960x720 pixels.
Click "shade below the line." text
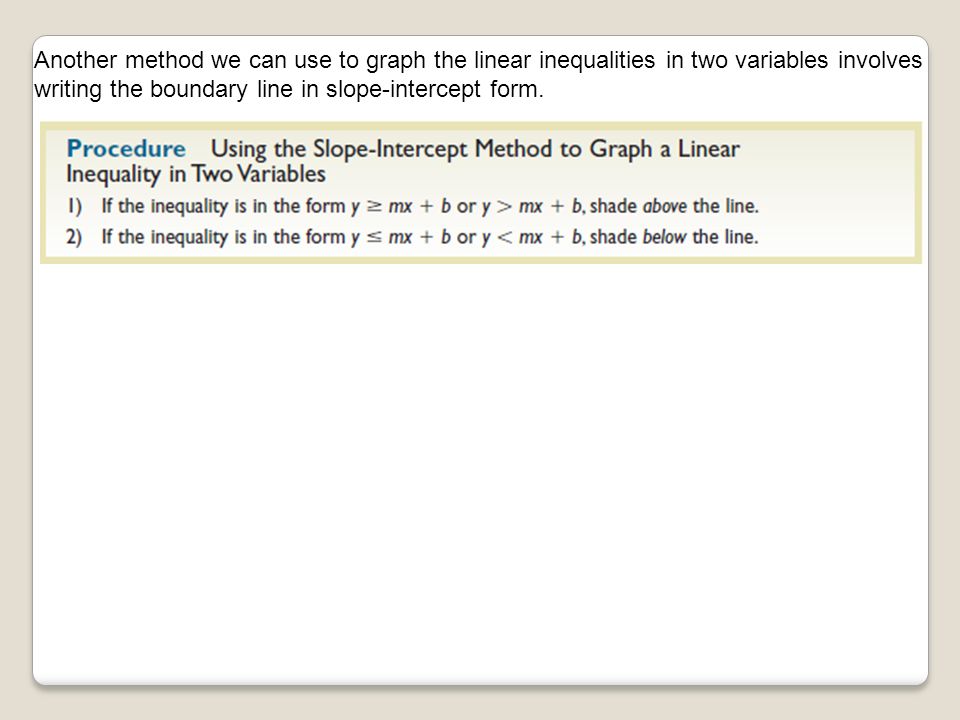(674, 237)
